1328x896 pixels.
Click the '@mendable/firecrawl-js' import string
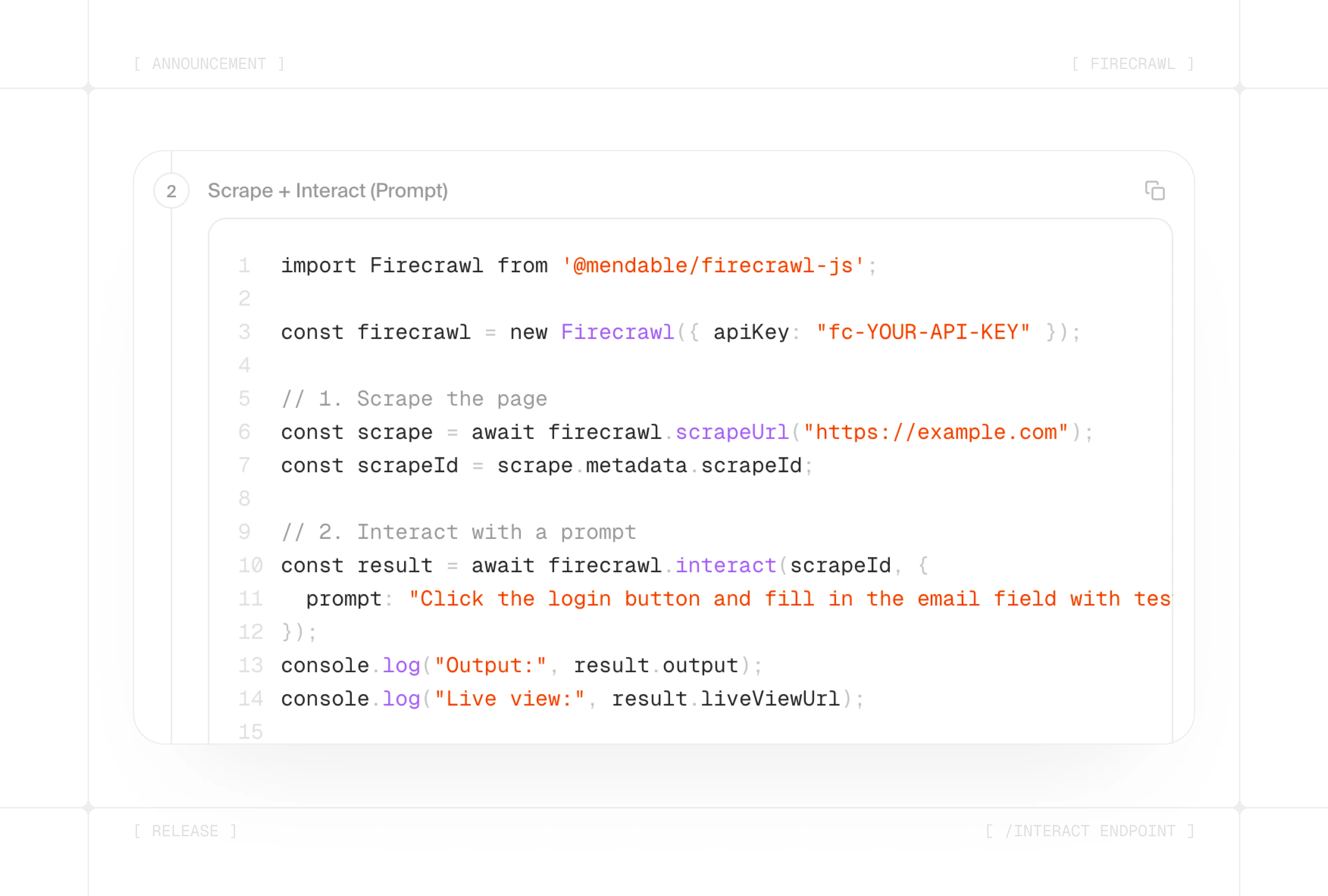(712, 265)
